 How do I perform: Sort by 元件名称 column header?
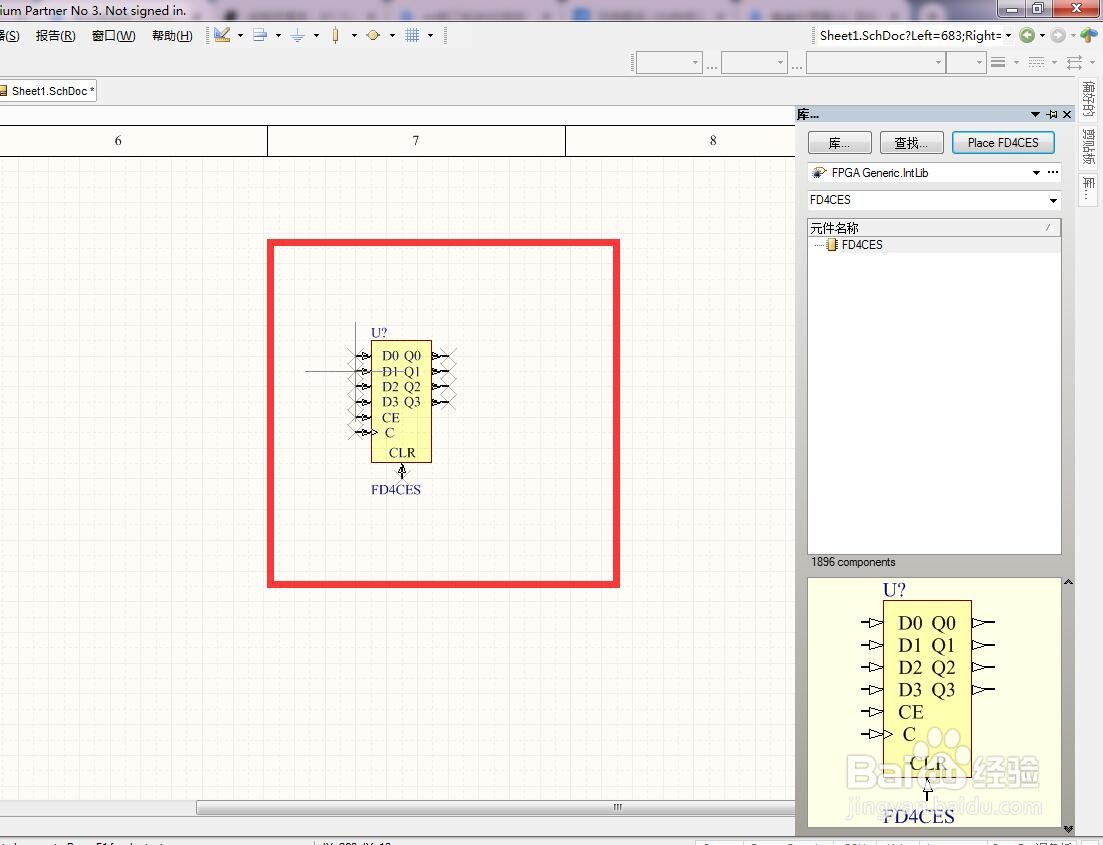pyautogui.click(x=934, y=228)
